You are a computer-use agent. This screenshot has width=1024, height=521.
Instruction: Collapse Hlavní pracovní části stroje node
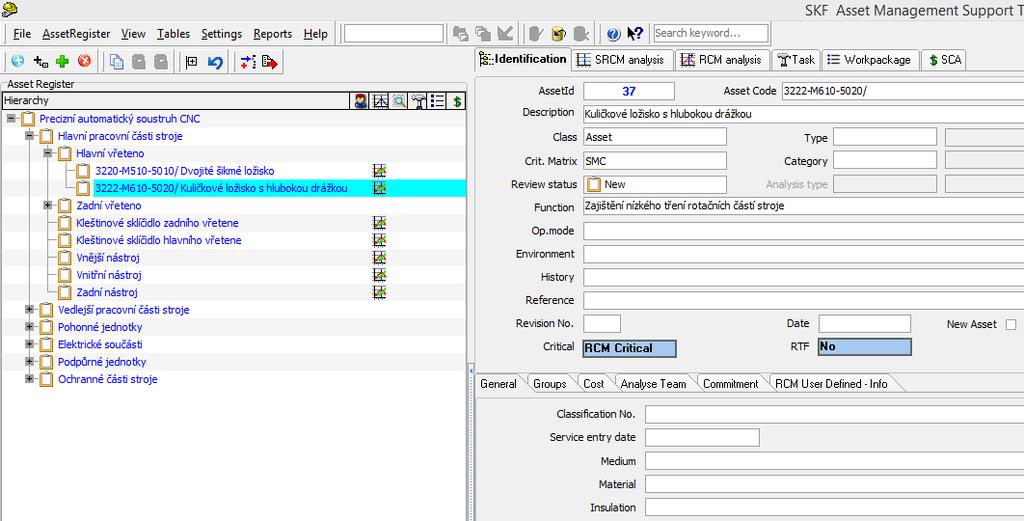tap(29, 136)
